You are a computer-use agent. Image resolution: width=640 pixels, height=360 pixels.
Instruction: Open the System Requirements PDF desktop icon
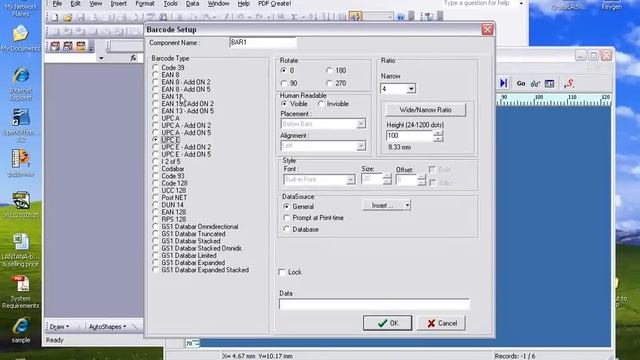(x=20, y=292)
